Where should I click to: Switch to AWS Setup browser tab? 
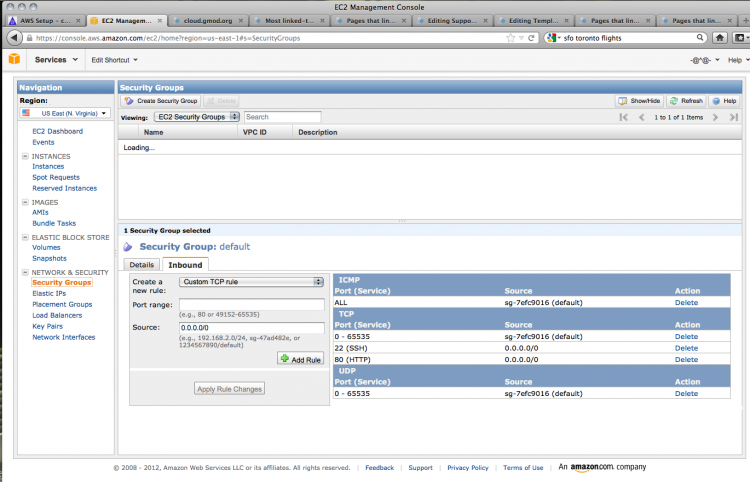(x=45, y=21)
